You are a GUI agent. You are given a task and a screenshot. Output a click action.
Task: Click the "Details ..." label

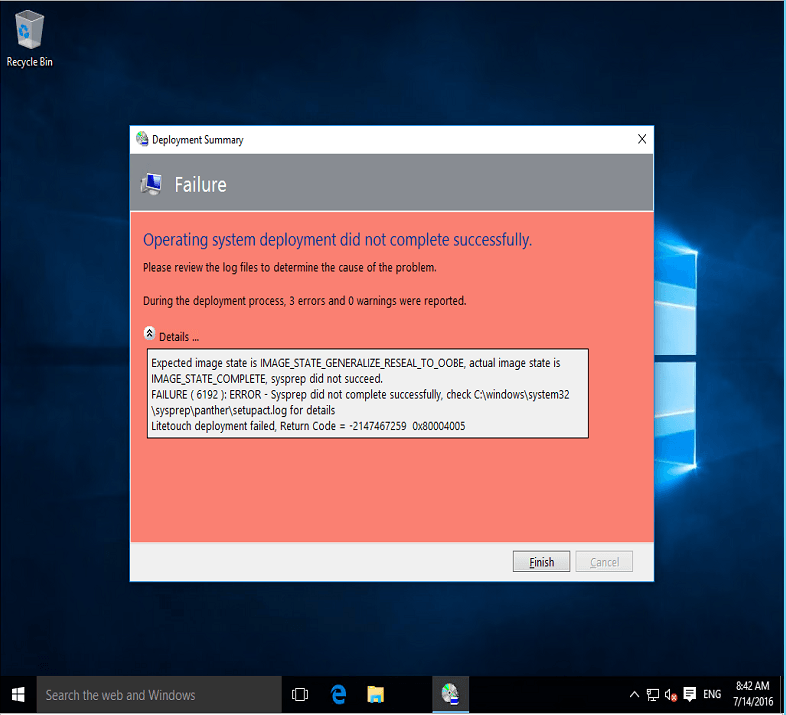pos(178,337)
